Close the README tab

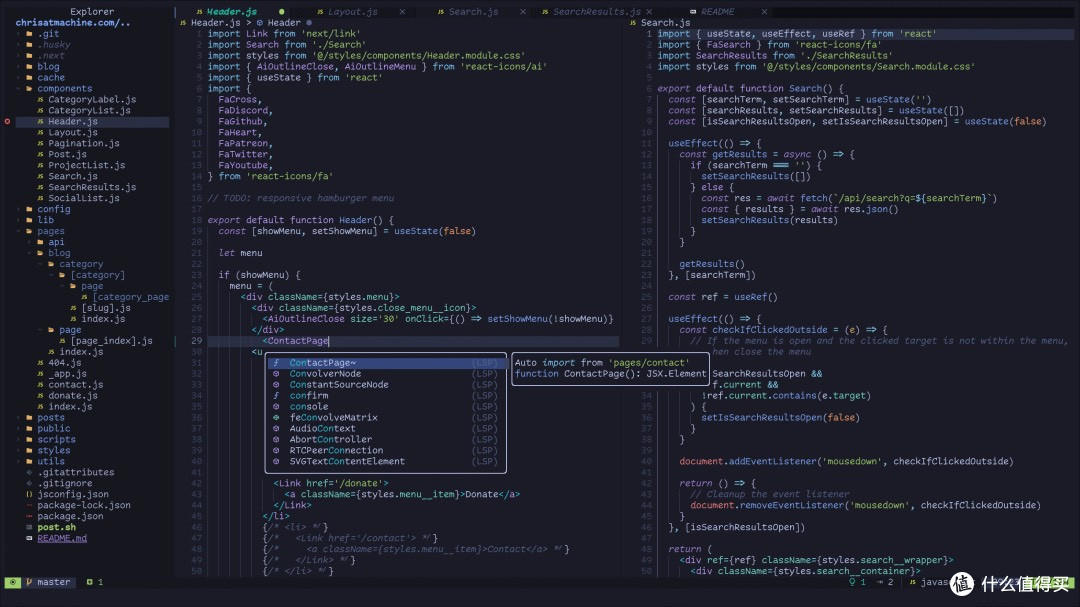pyautogui.click(x=764, y=12)
